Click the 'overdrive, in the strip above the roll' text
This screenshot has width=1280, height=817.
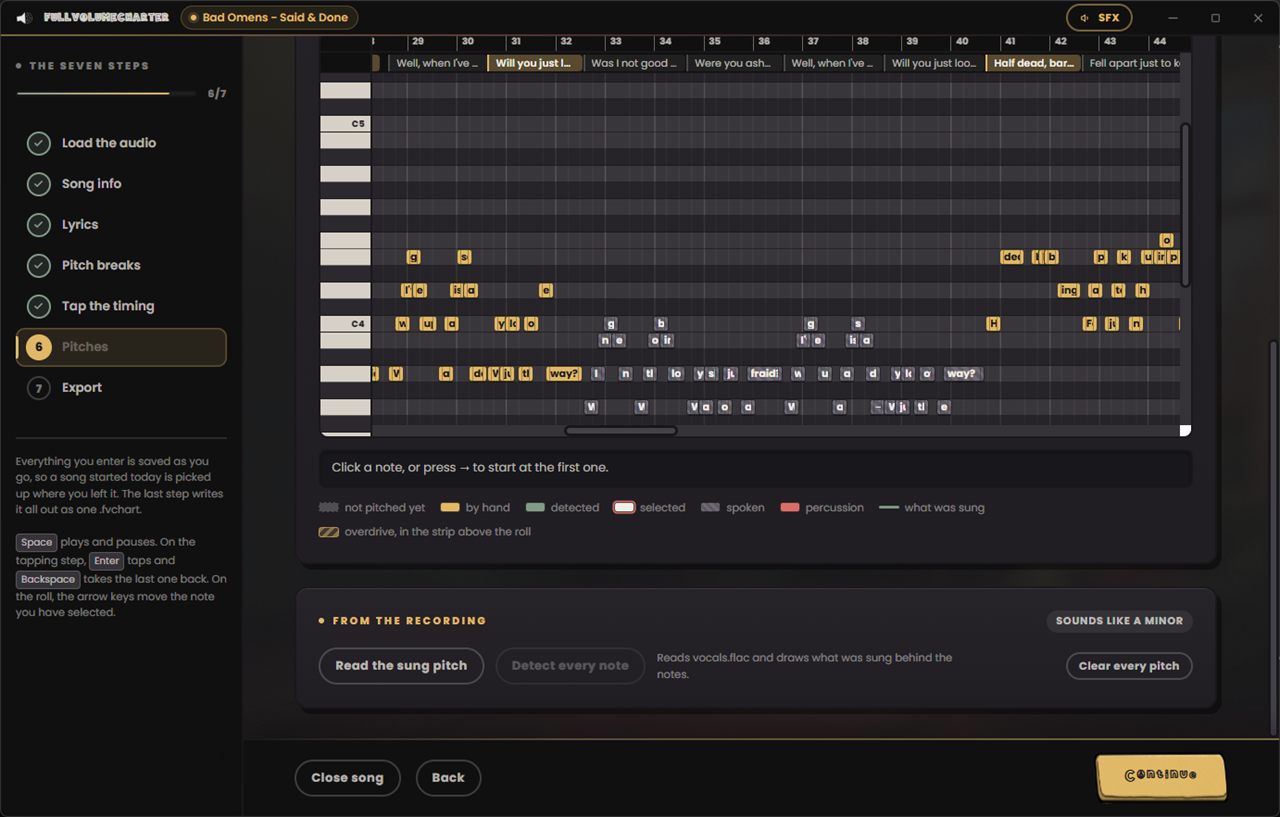438,532
